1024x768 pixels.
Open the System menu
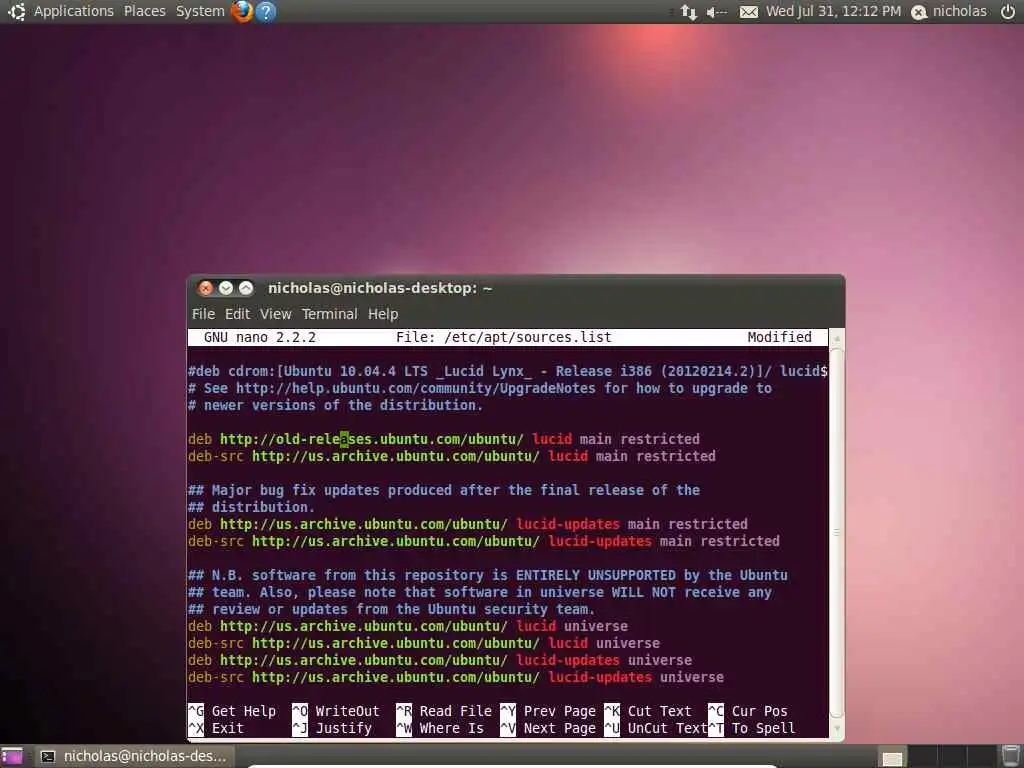coord(200,11)
